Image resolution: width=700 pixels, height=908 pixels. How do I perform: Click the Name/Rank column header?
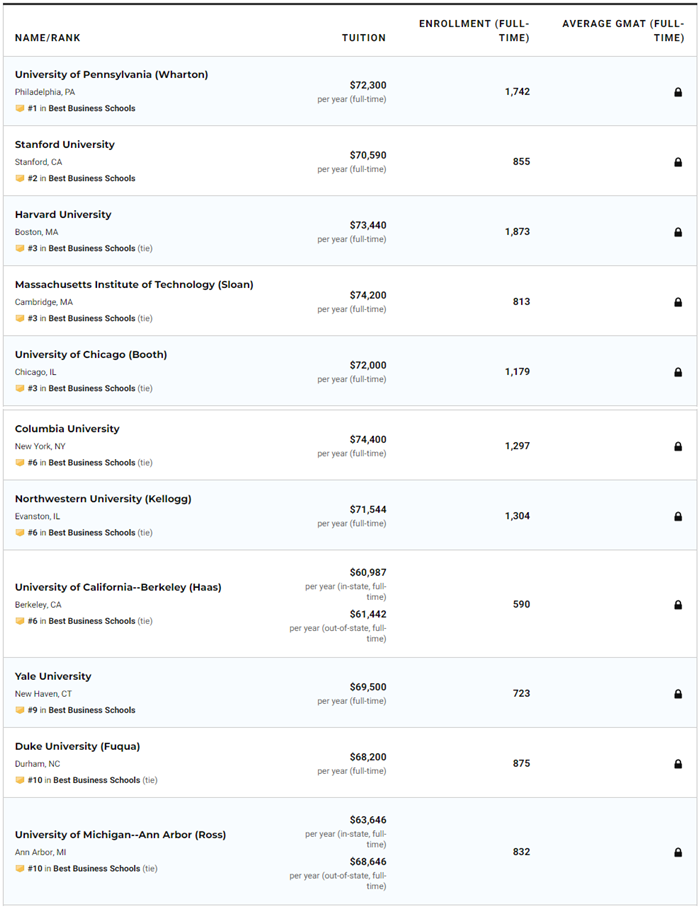coord(48,38)
